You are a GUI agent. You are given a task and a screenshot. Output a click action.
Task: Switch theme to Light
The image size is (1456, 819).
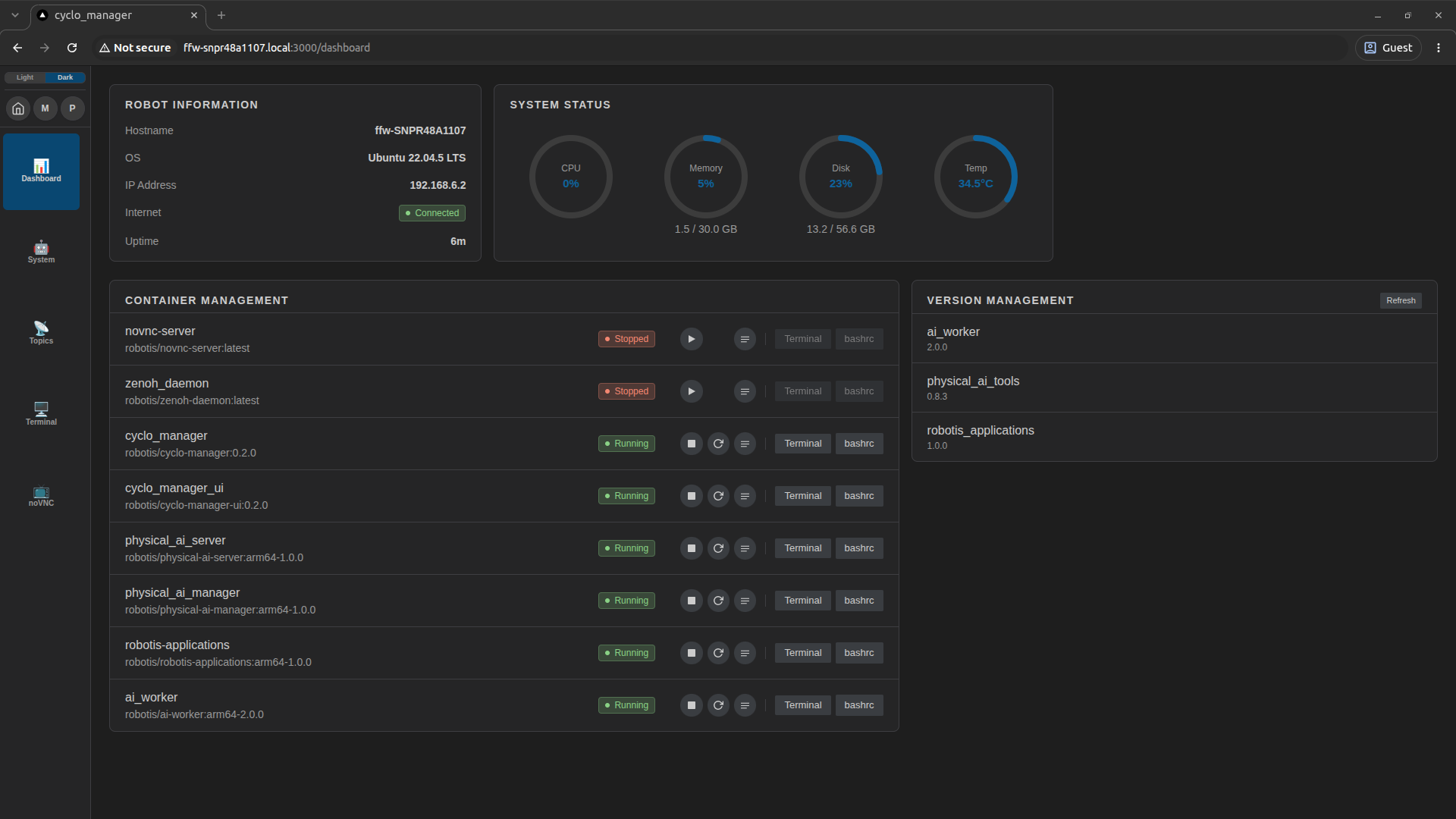point(25,77)
